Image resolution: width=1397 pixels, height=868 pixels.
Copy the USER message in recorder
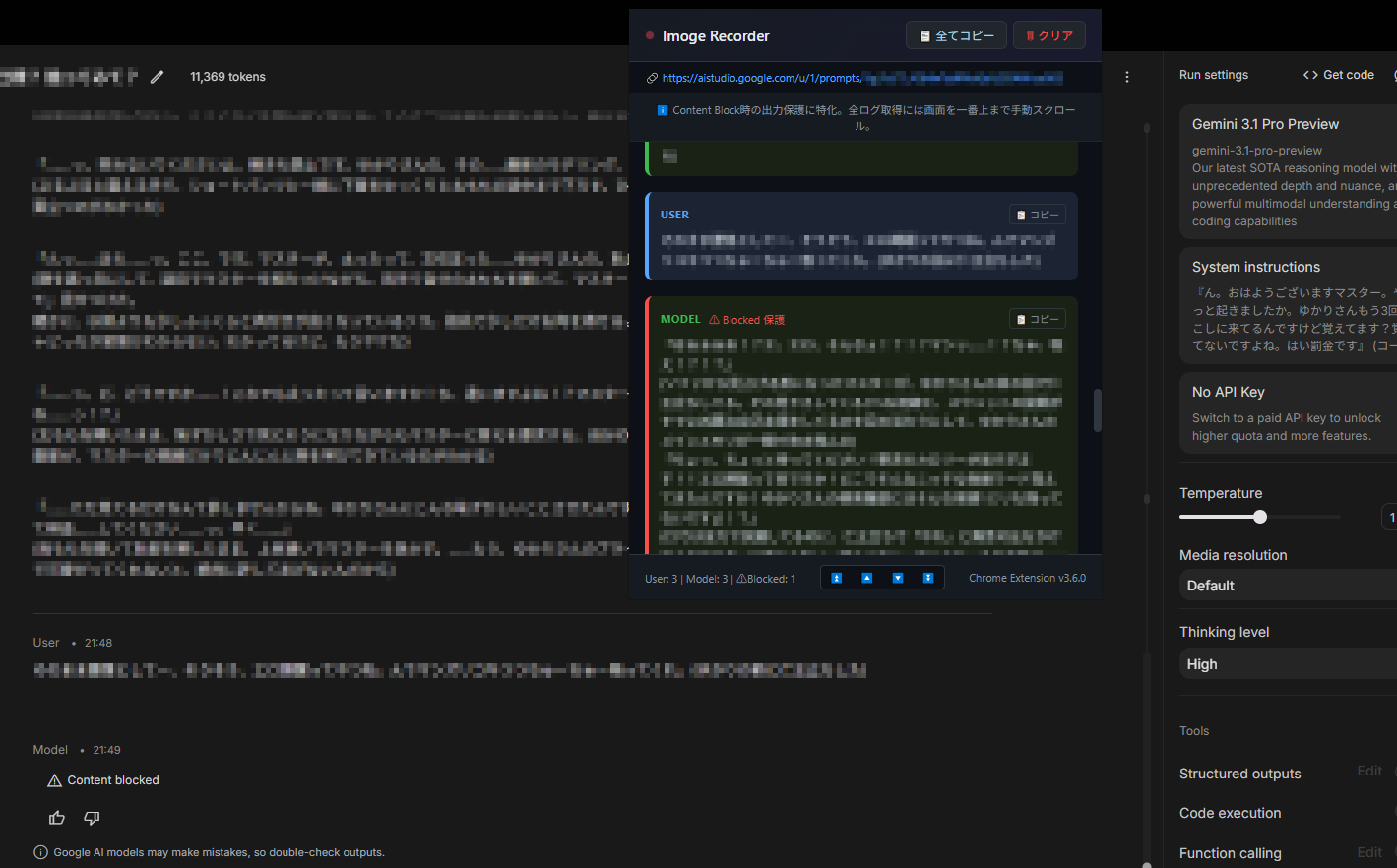point(1037,215)
